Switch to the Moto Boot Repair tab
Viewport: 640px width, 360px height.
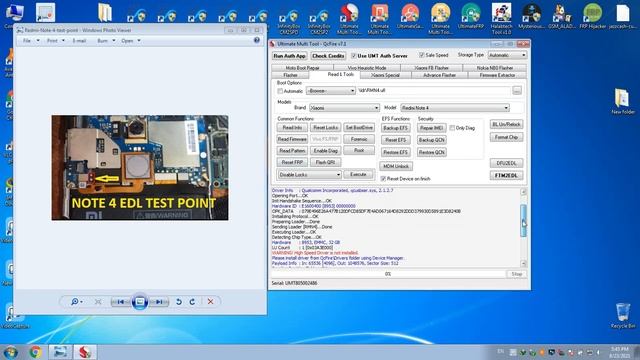(302, 68)
